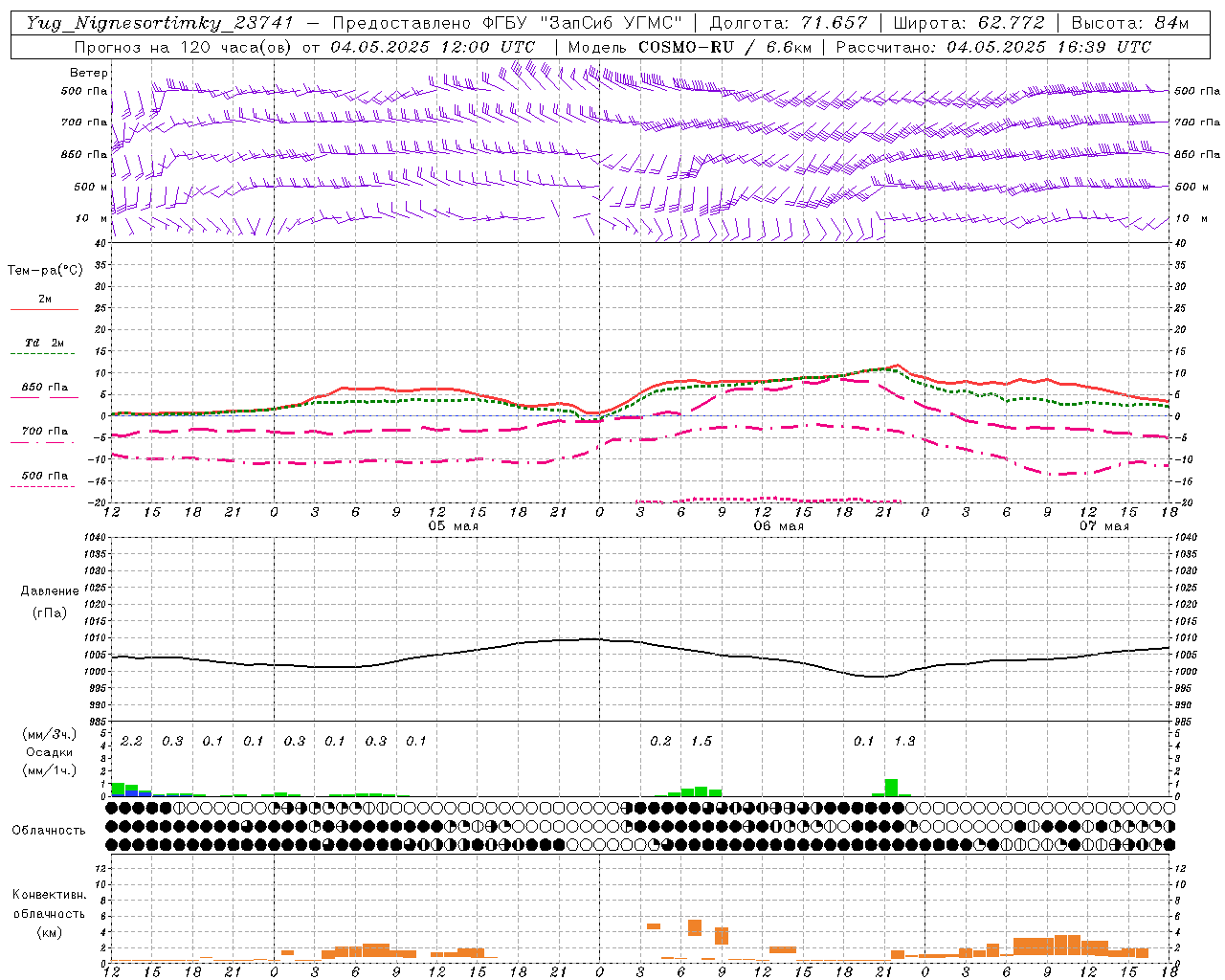Screen dimensions: 1225x980
Task: Click the (гПа) unit under Давление
Action: (x=50, y=613)
